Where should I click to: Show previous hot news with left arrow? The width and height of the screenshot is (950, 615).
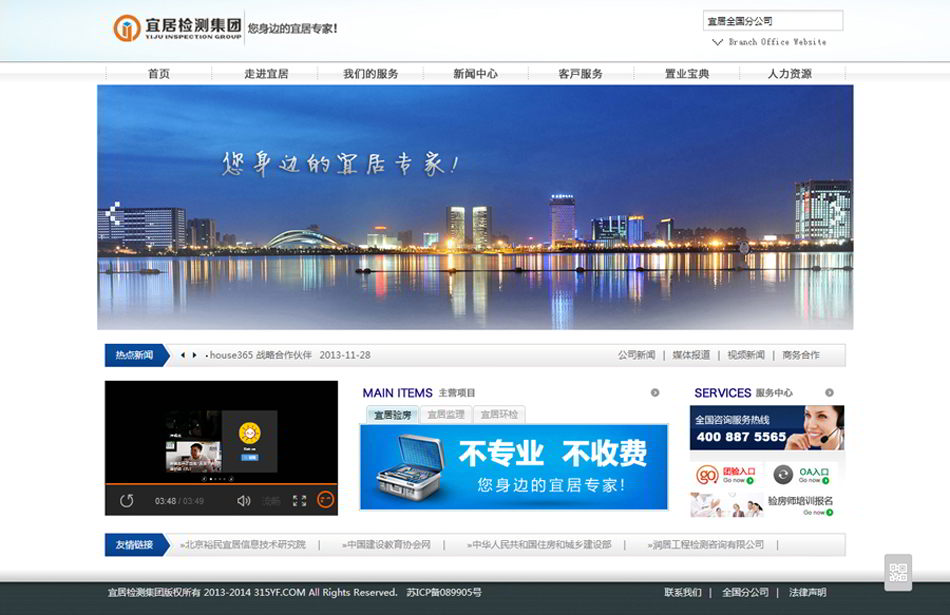click(183, 355)
